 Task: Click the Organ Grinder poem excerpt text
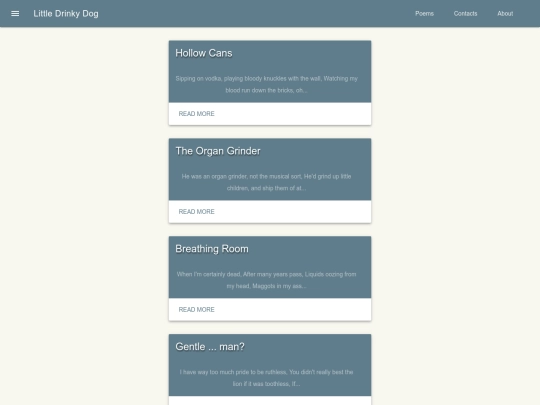pyautogui.click(x=267, y=182)
